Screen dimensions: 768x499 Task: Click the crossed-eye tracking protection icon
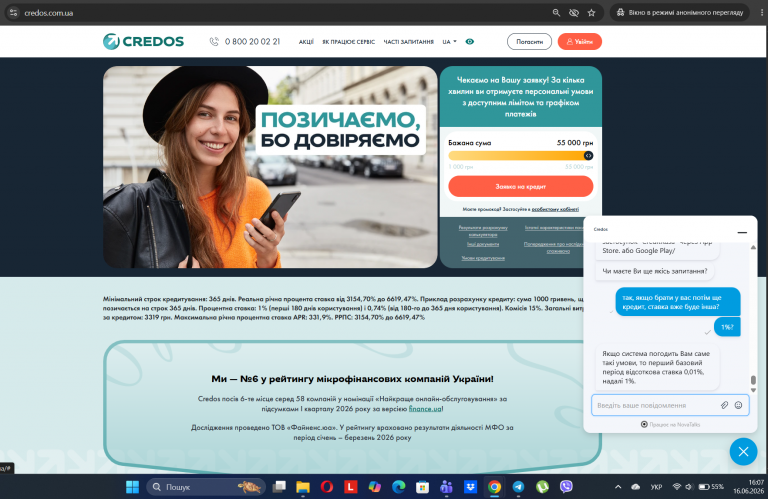coord(574,13)
